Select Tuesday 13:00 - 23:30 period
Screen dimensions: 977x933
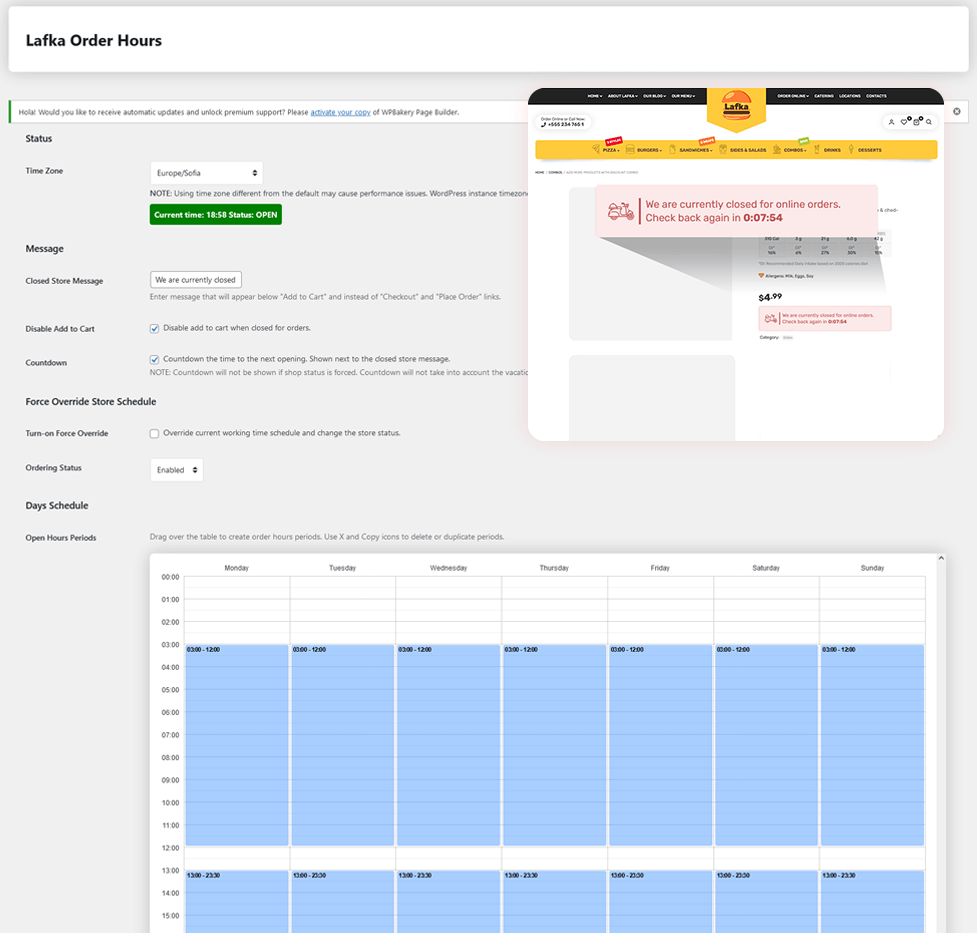tap(343, 902)
